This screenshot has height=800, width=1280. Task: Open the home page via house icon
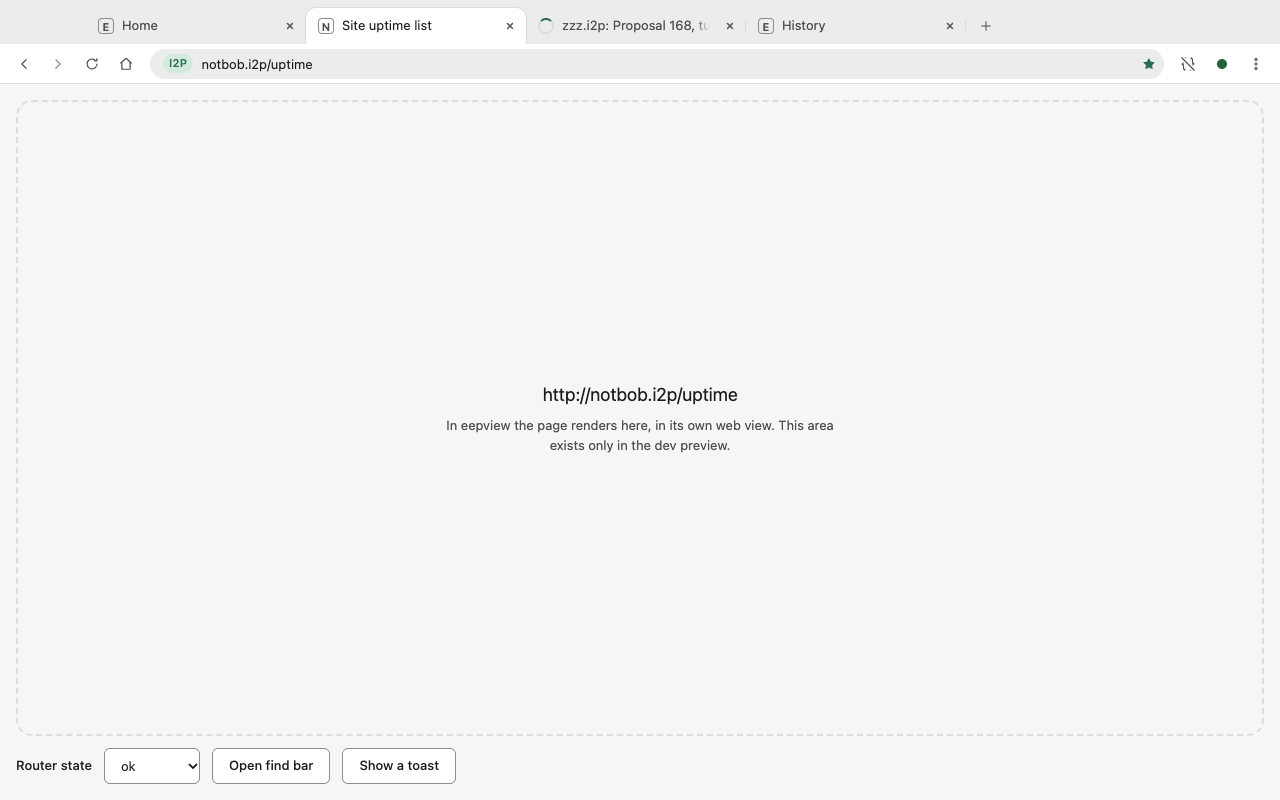tap(126, 64)
